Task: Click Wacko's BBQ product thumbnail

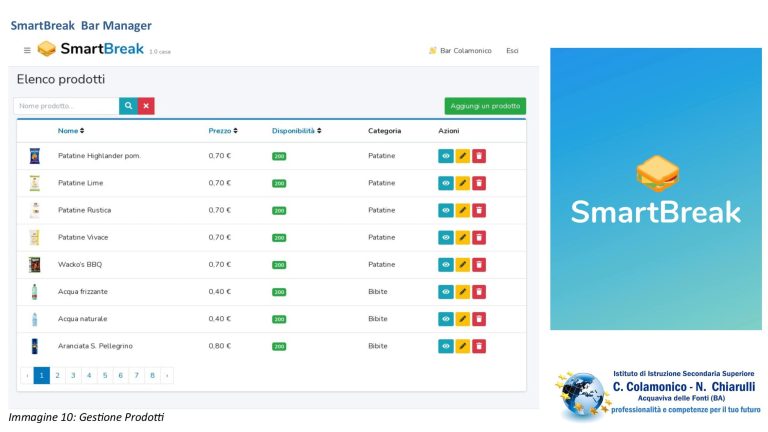Action: pyautogui.click(x=34, y=264)
